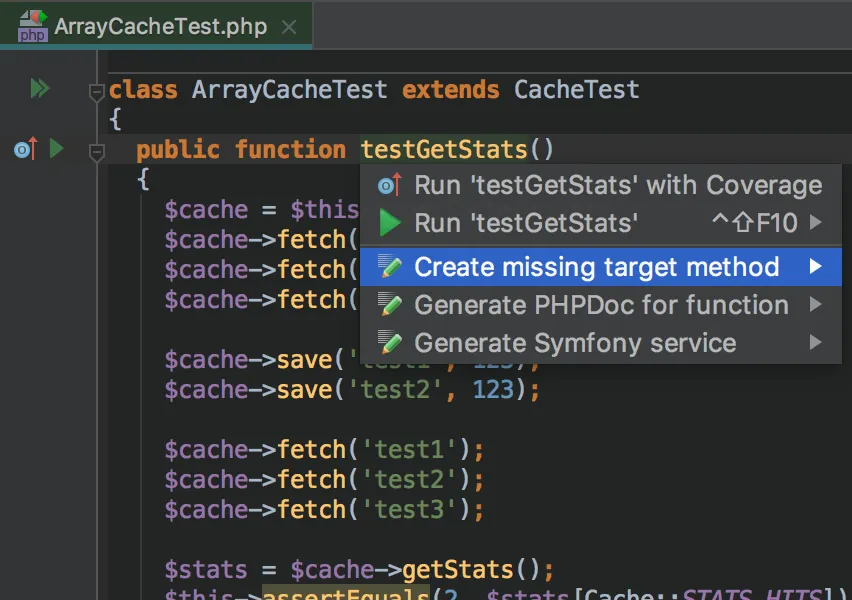This screenshot has width=852, height=600.
Task: Click the public keyword before function
Action: [178, 149]
